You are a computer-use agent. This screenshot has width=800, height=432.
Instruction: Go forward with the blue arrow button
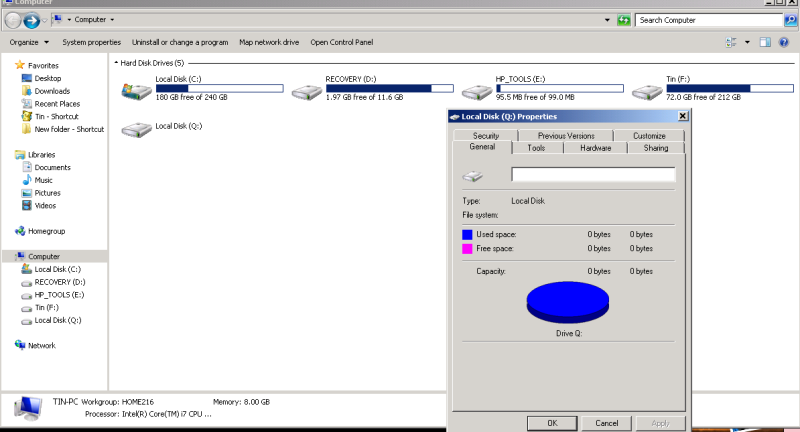point(33,20)
